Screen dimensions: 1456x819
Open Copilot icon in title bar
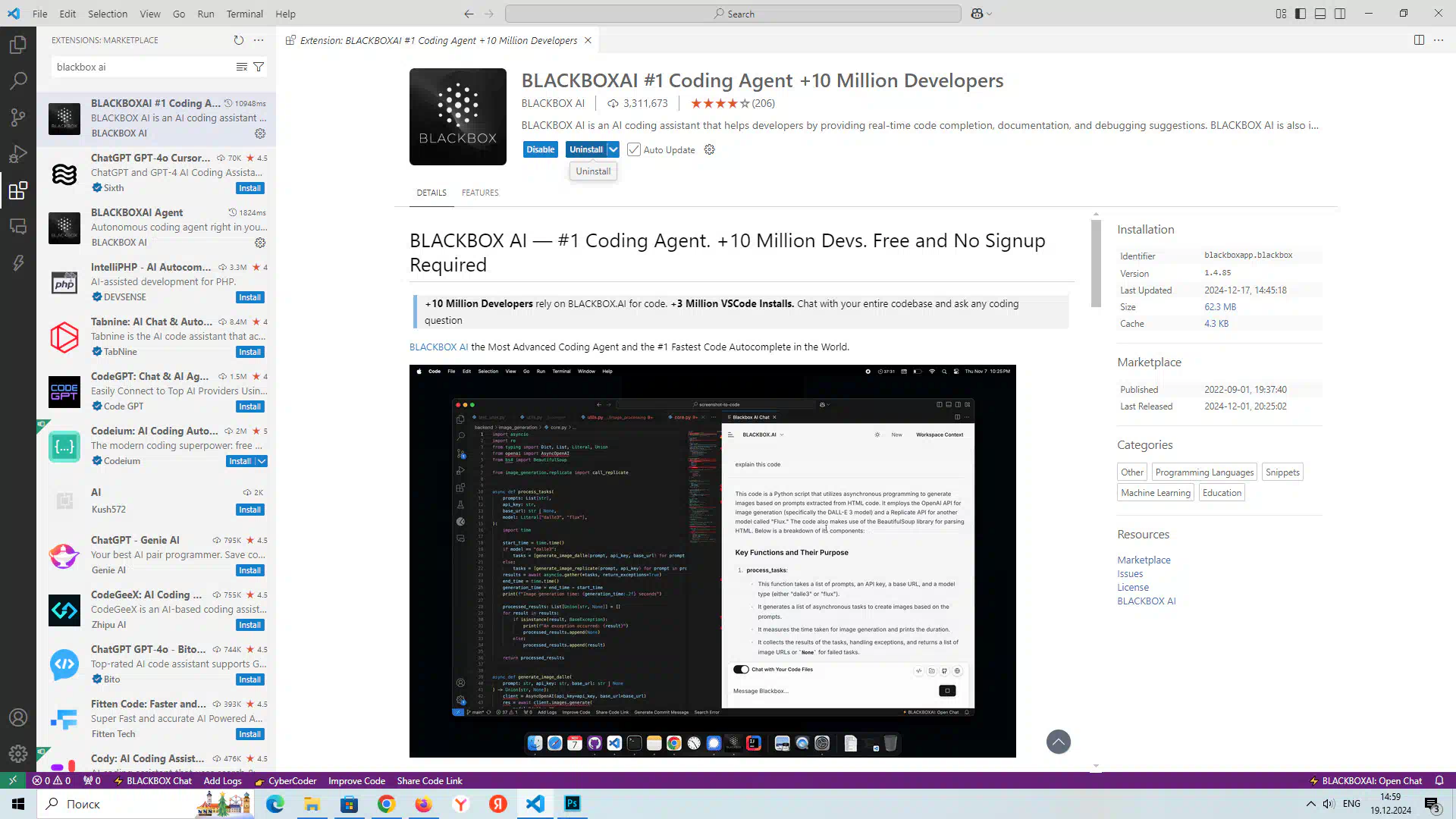[x=977, y=14]
